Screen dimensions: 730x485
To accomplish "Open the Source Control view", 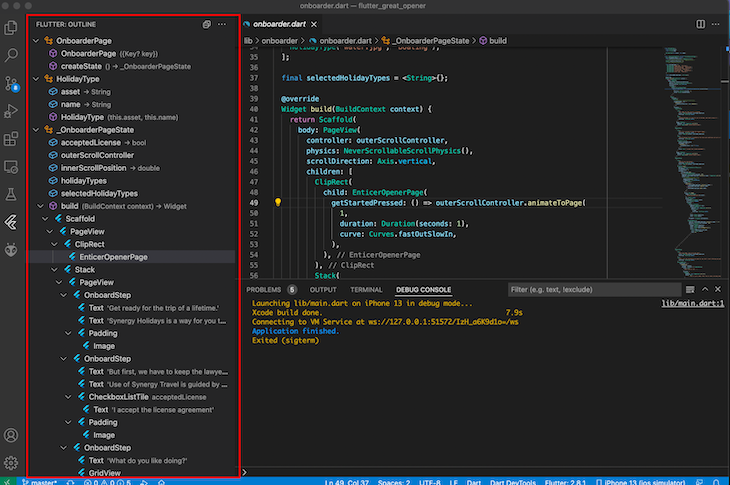I will click(12, 83).
